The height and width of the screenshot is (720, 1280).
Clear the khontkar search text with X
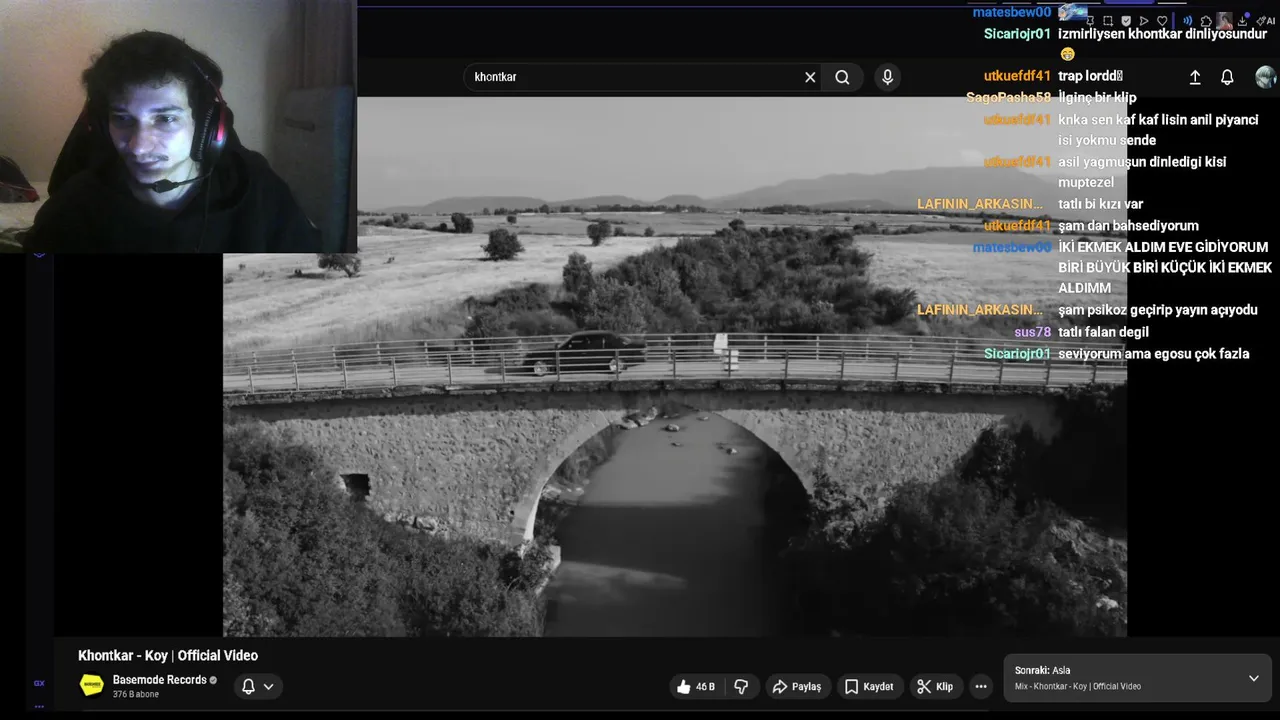coord(810,77)
